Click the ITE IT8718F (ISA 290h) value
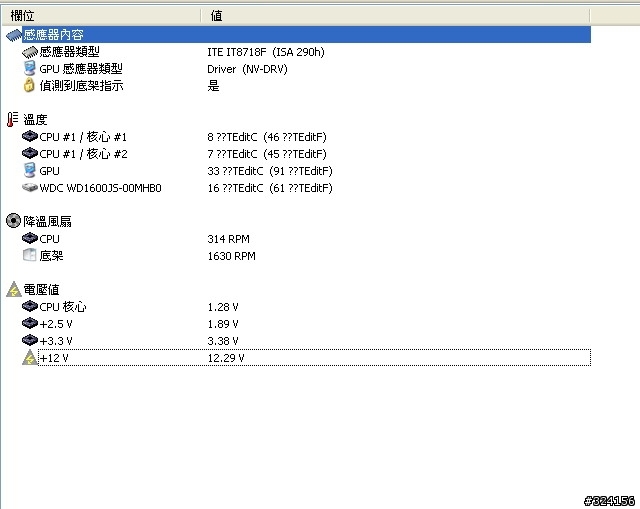The image size is (640, 509). point(266,52)
